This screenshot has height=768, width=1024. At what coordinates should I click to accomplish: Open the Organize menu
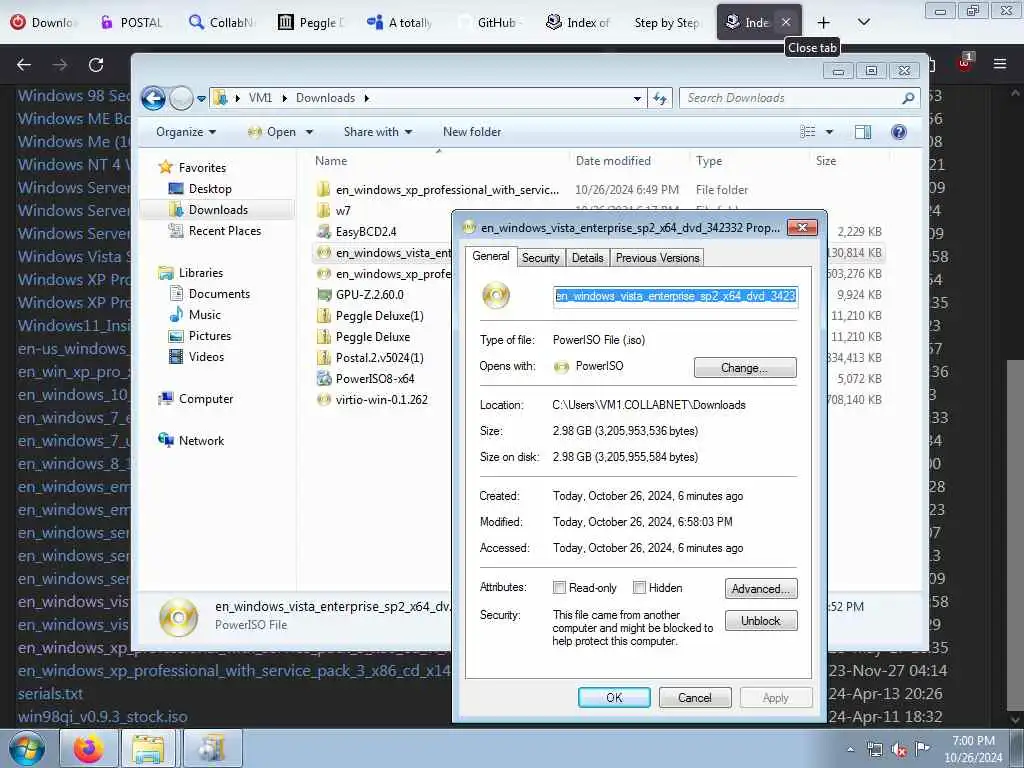point(185,132)
